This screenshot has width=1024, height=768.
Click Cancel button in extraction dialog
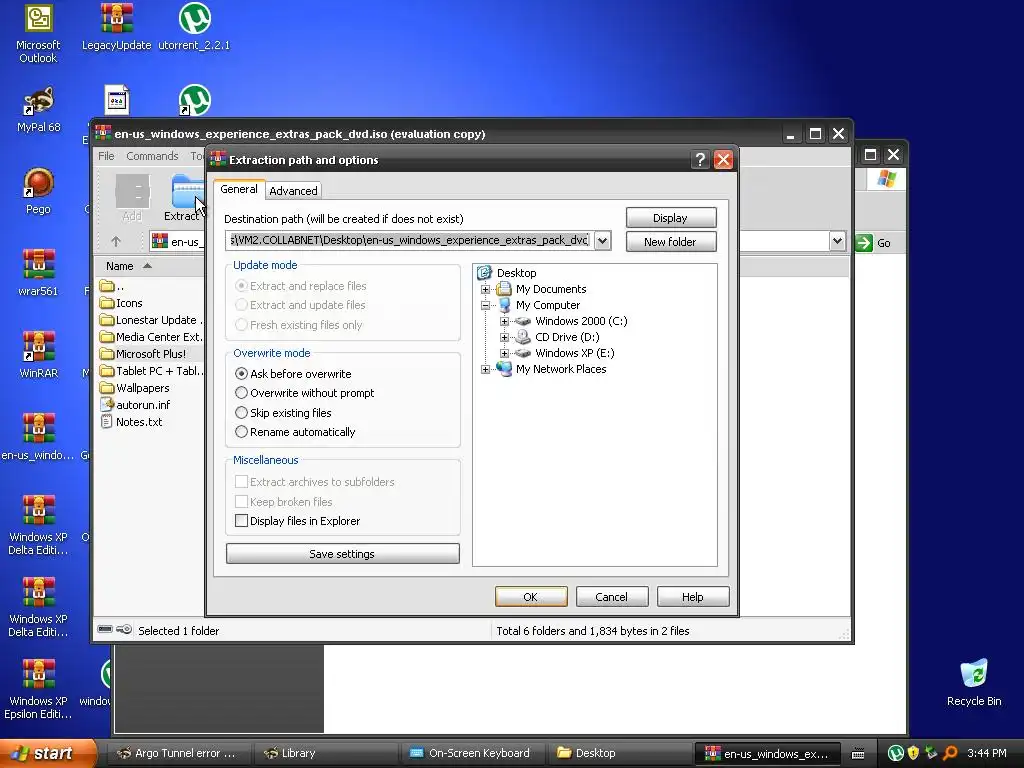pyautogui.click(x=612, y=597)
